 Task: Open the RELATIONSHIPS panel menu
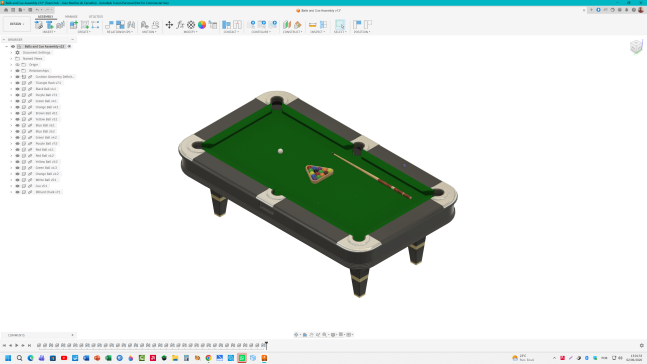[x=120, y=32]
